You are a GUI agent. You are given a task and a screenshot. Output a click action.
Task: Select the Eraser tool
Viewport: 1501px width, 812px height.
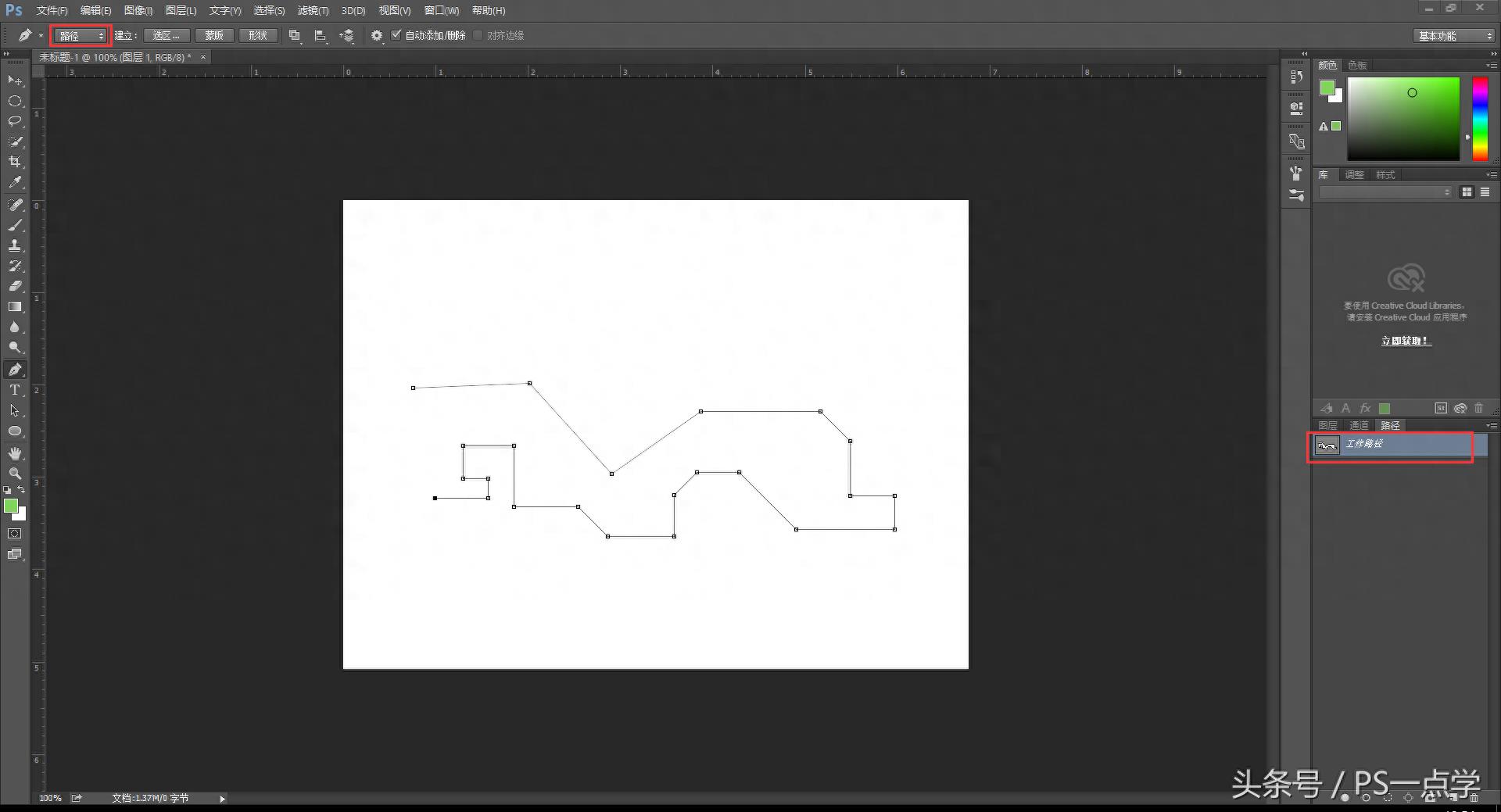15,286
